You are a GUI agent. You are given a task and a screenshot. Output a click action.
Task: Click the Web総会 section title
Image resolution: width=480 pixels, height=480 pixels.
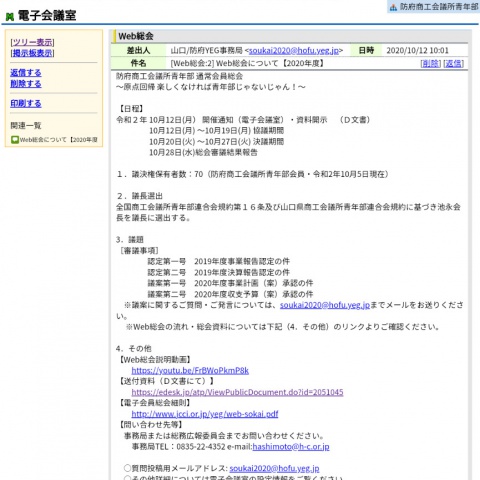[x=136, y=36]
